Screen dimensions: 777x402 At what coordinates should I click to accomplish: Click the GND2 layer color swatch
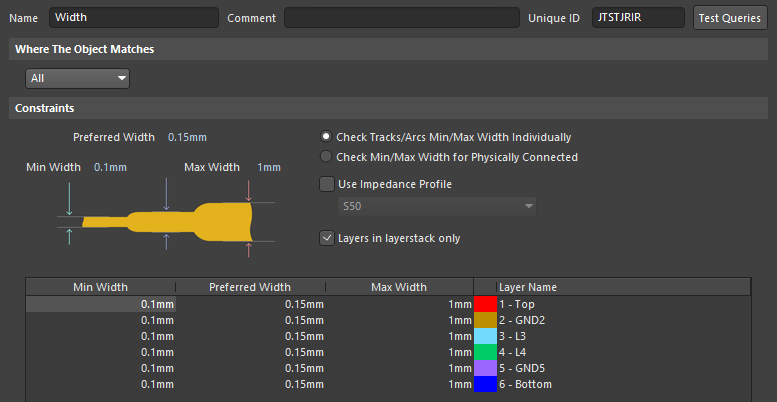click(485, 320)
